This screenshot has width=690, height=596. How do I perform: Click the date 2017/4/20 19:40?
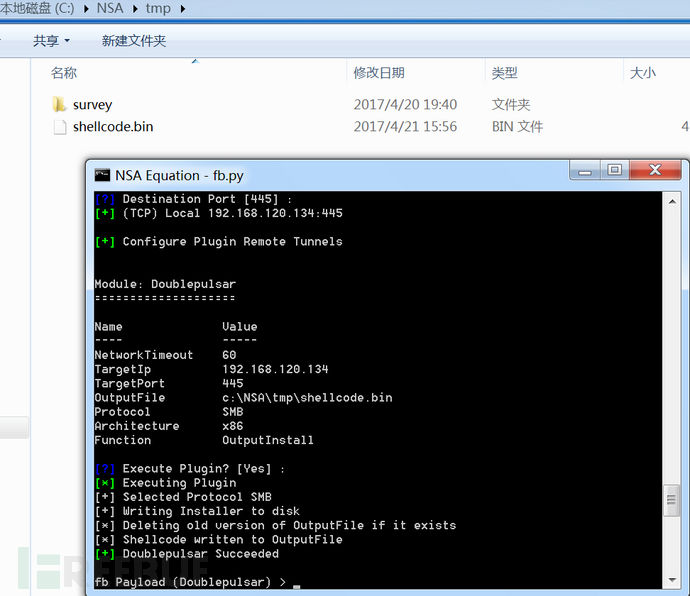(405, 104)
